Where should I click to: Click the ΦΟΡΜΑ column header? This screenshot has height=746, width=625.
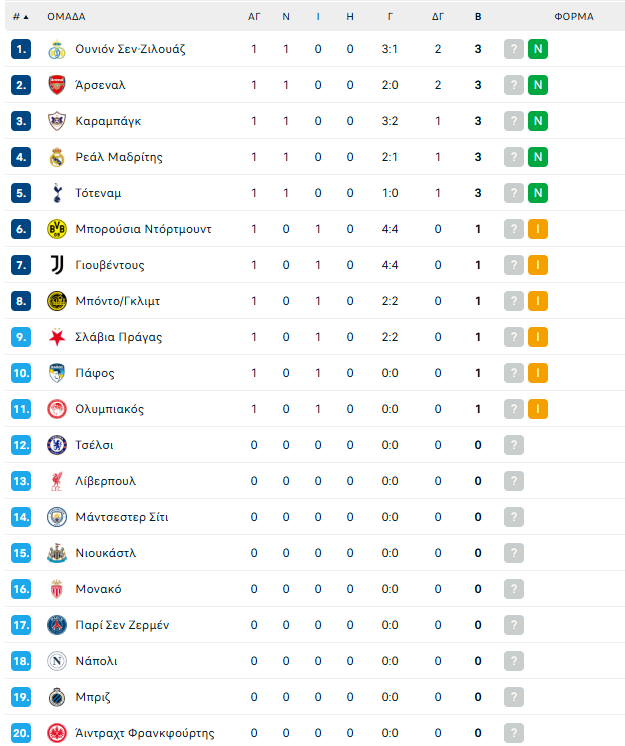(574, 17)
